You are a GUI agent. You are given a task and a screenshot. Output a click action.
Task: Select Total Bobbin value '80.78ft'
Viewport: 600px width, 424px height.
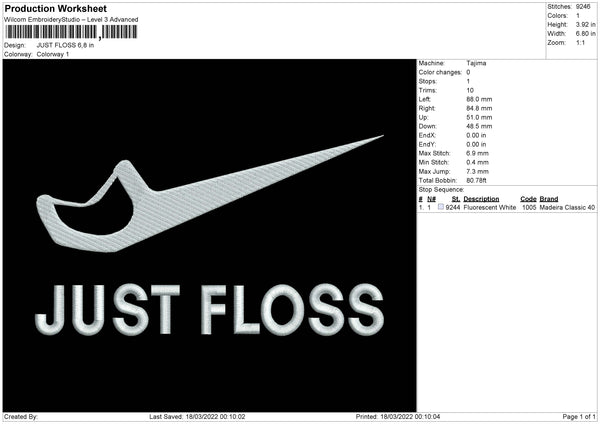click(x=476, y=181)
